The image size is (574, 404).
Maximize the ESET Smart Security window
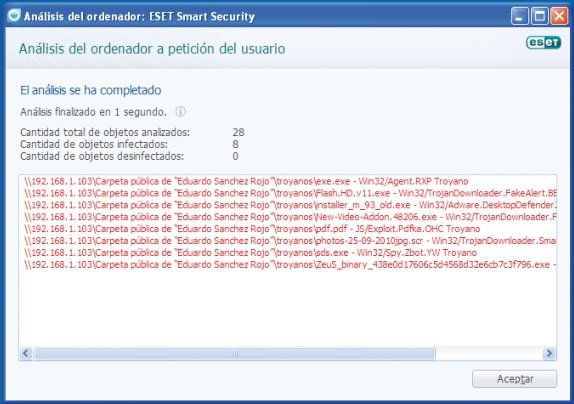pos(539,16)
